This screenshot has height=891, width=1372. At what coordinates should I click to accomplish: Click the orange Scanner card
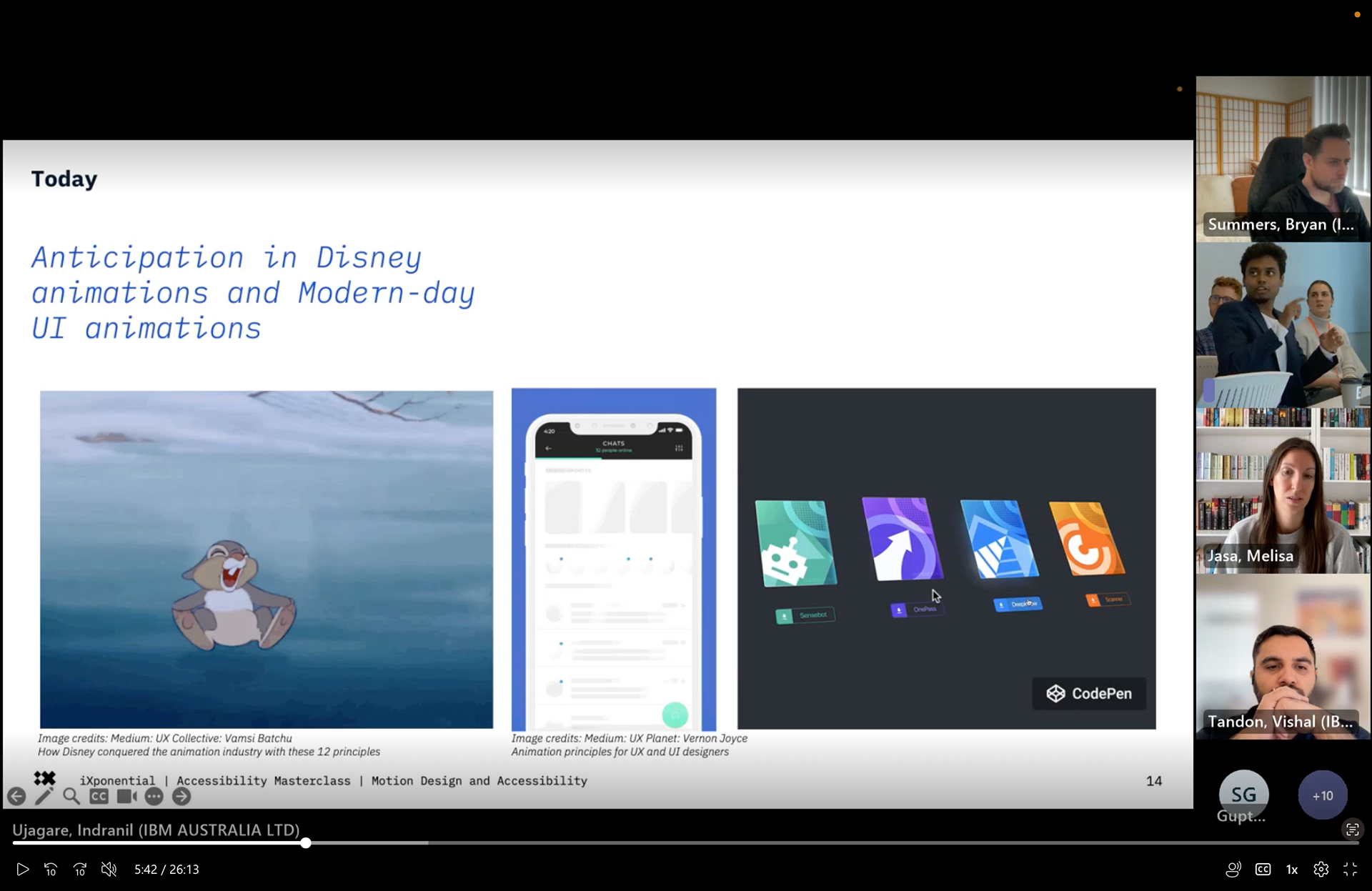tap(1086, 538)
